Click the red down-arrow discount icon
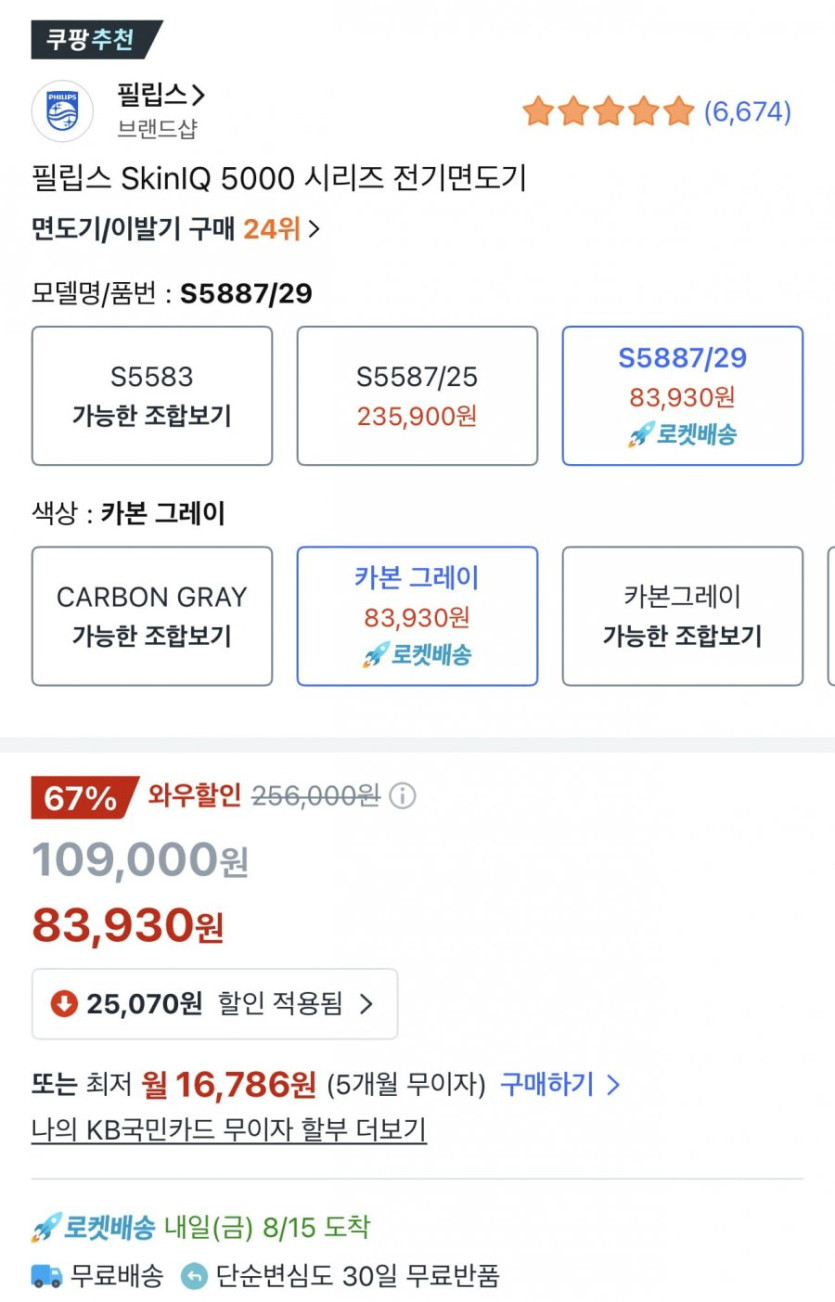Screen dimensions: 835x1302 [64, 1004]
